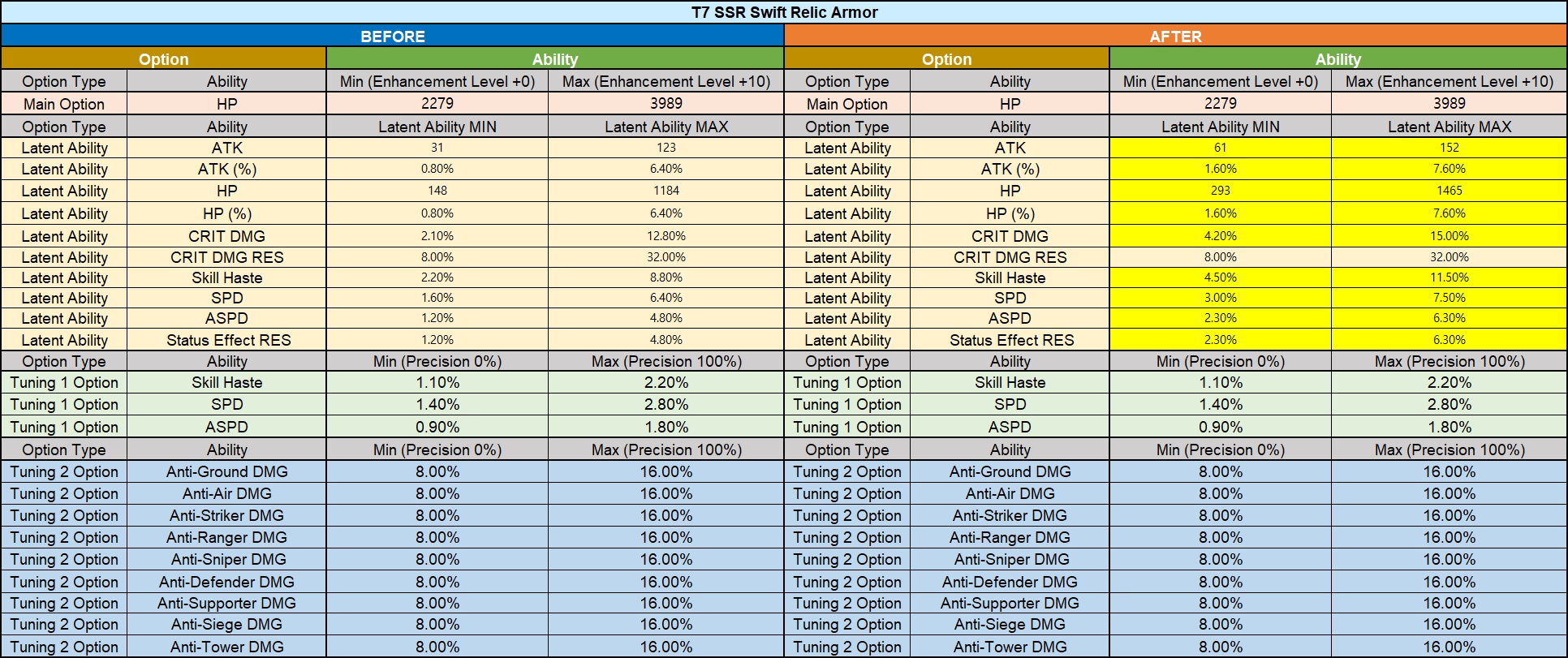Select highlighted AFTER ATK max value 152
The image size is (1568, 658).
(1449, 148)
